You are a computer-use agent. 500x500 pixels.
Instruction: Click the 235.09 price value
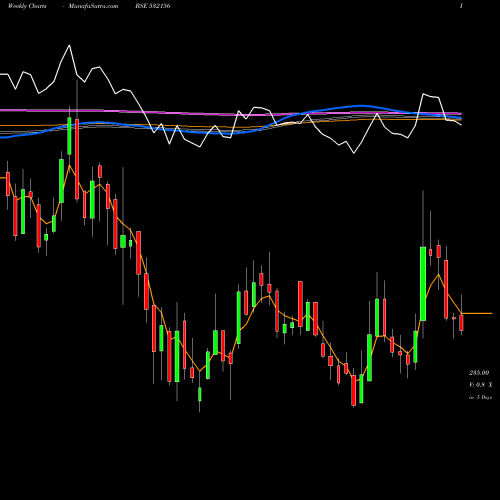tap(479, 373)
